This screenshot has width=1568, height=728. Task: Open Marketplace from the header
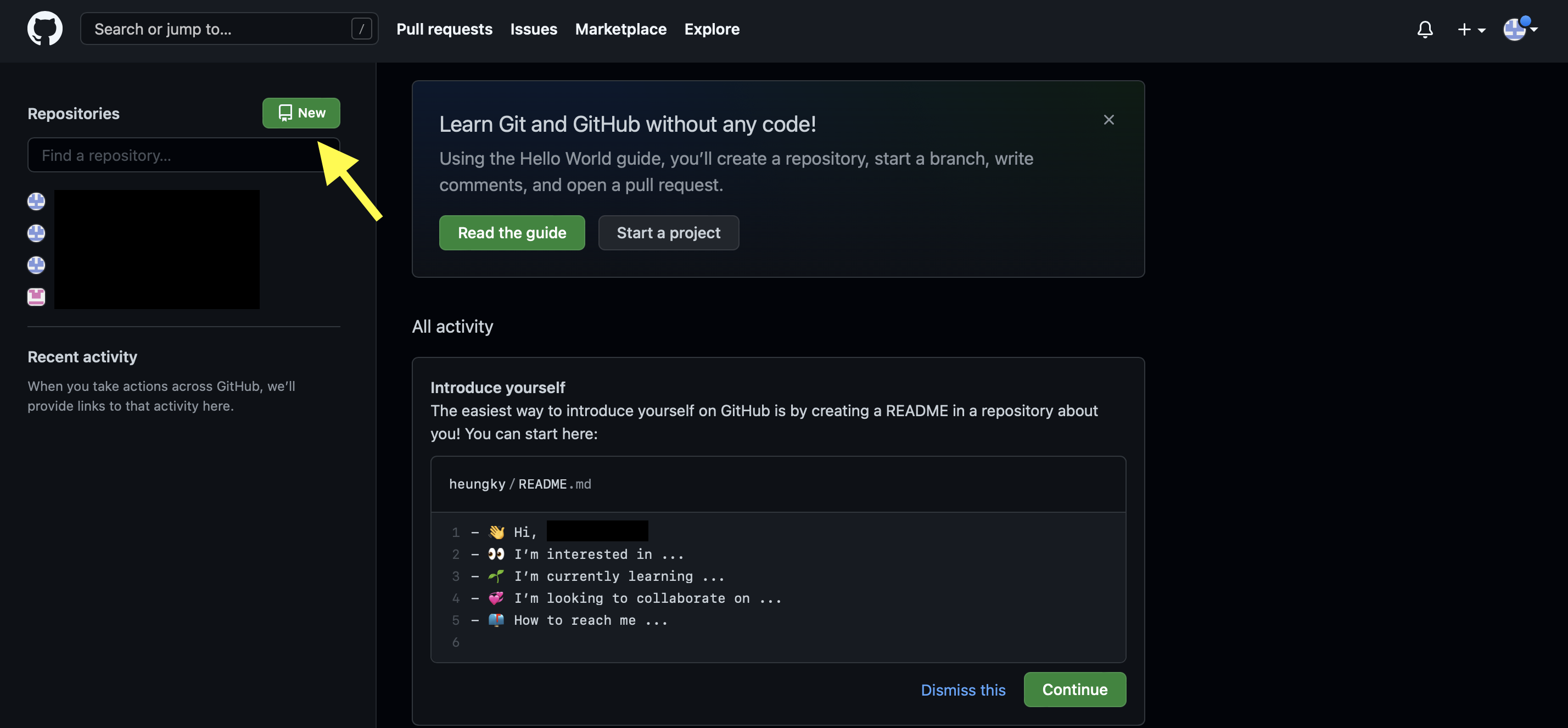pos(621,29)
